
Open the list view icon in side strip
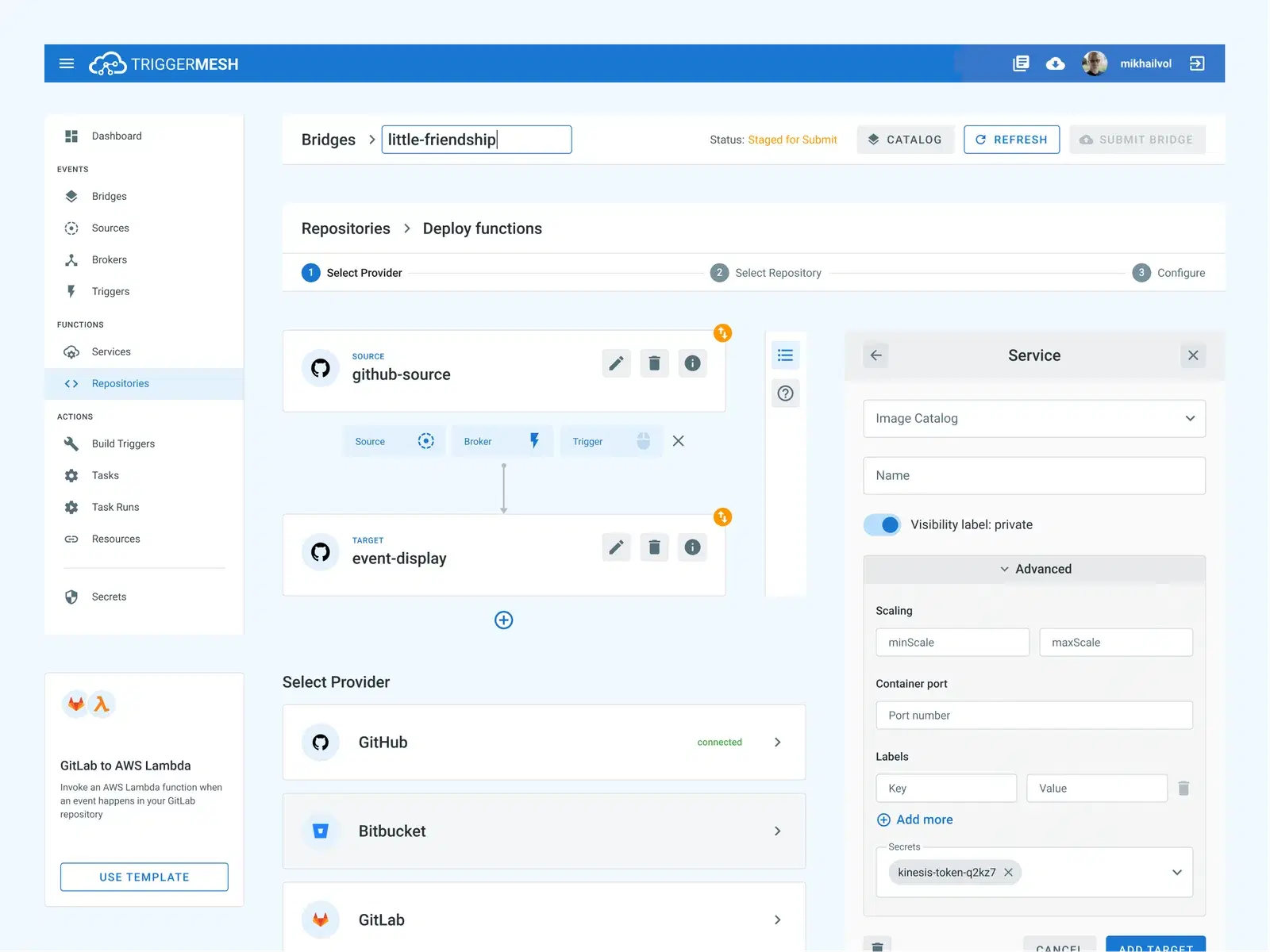[785, 355]
